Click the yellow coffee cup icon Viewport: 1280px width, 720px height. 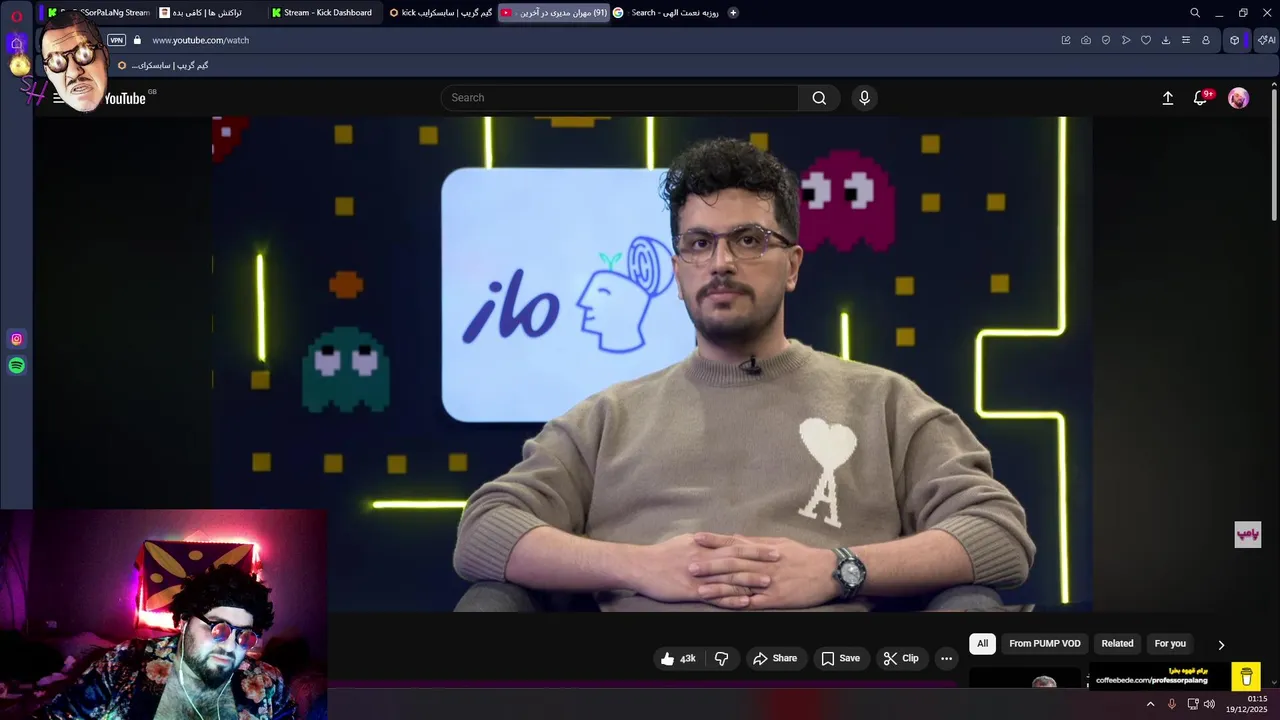pyautogui.click(x=1246, y=677)
